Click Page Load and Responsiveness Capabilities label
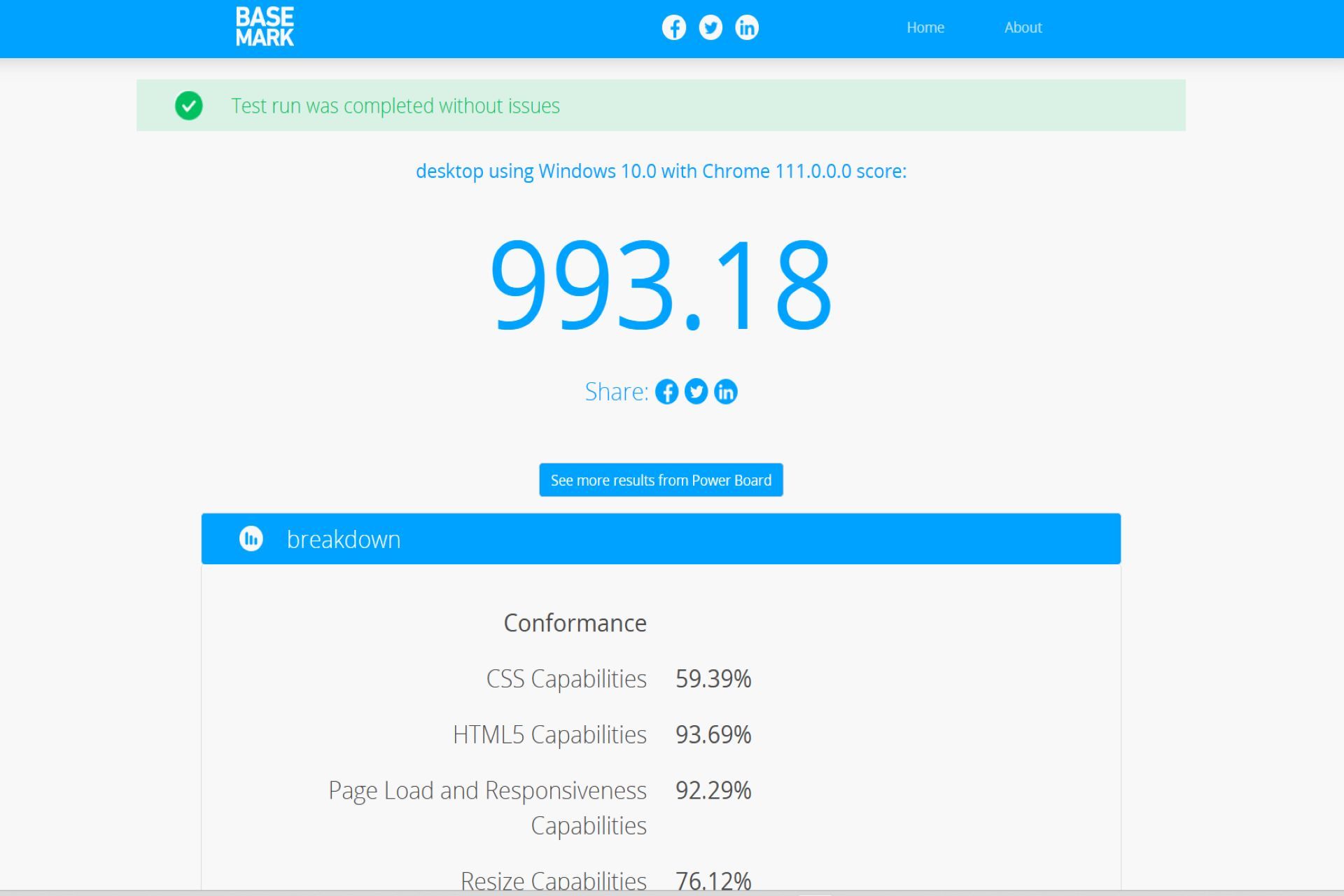 click(x=488, y=808)
